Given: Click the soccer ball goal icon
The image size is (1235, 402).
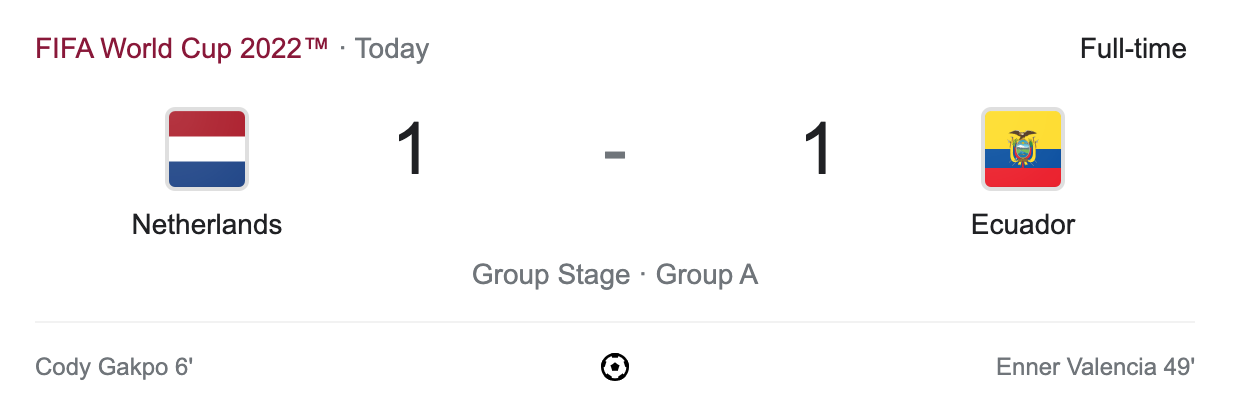Looking at the screenshot, I should click(x=615, y=368).
